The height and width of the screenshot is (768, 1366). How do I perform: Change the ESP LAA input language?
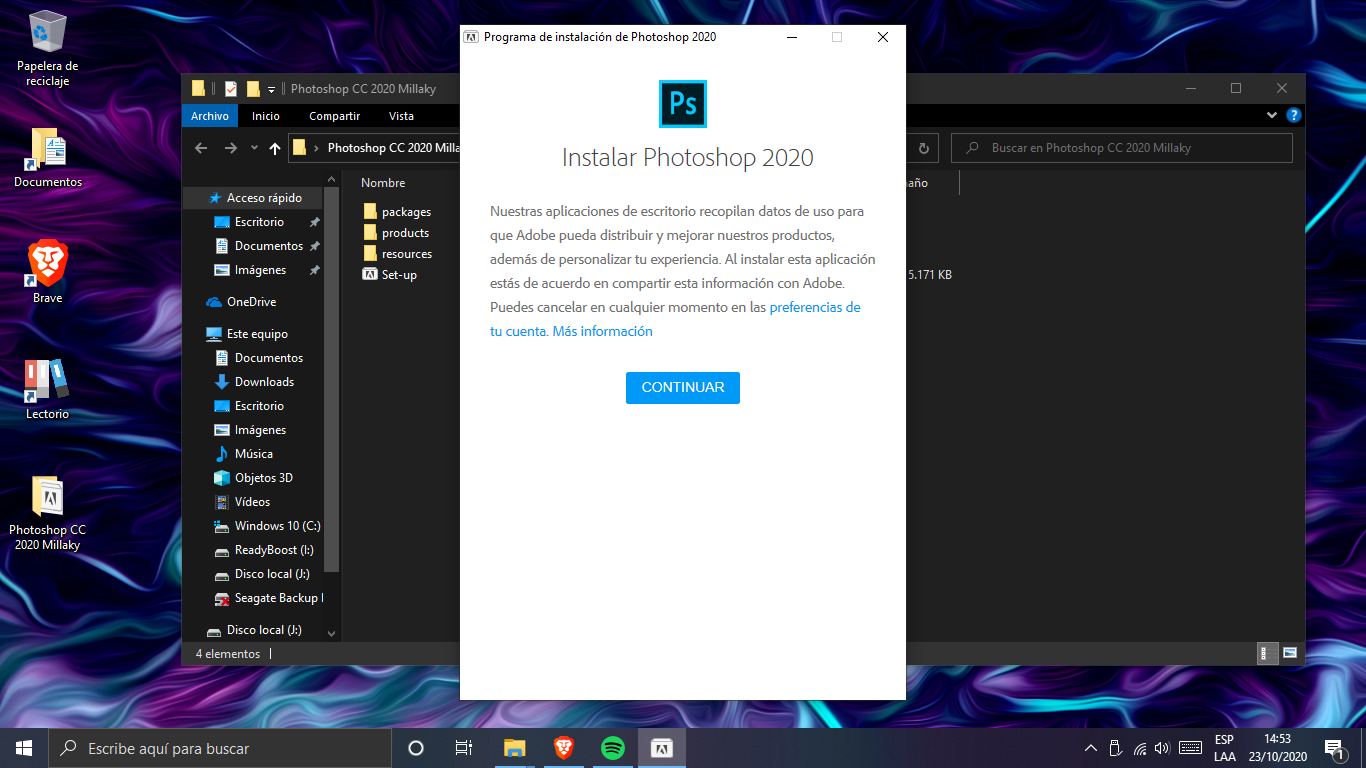[x=1224, y=748]
